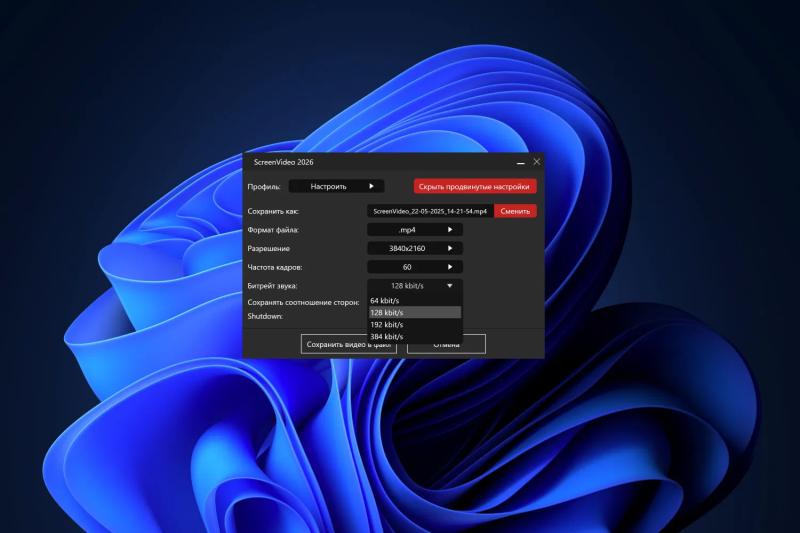Click the arrow icon in .mp4 format field

(x=450, y=230)
